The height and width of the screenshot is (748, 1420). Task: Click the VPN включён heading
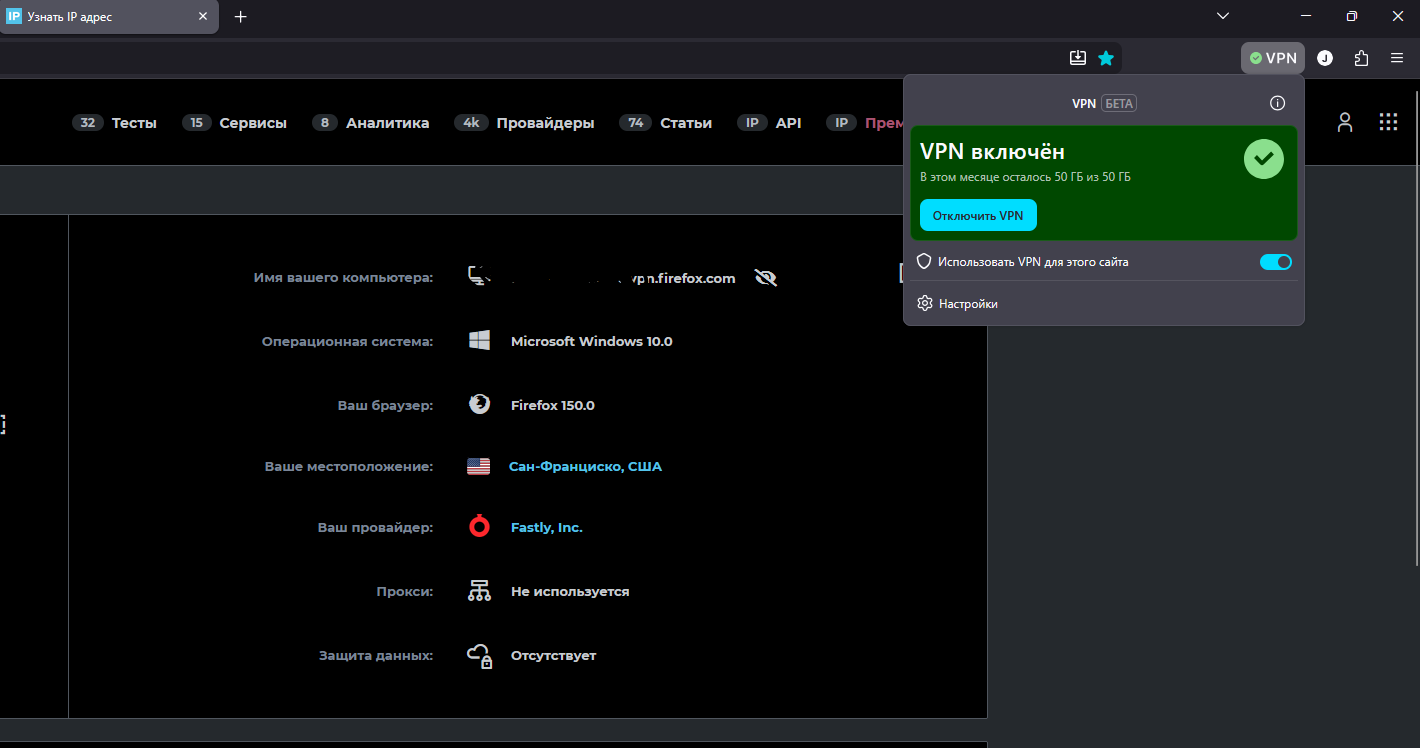(992, 152)
